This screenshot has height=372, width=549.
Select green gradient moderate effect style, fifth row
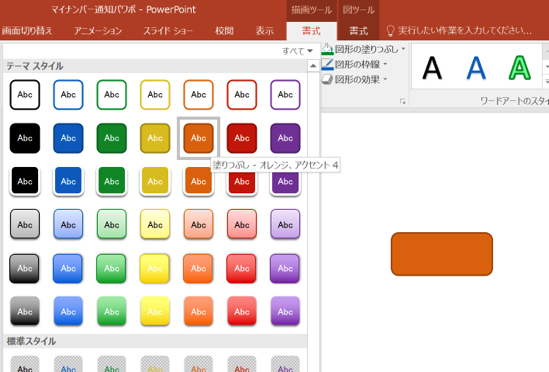tap(112, 268)
